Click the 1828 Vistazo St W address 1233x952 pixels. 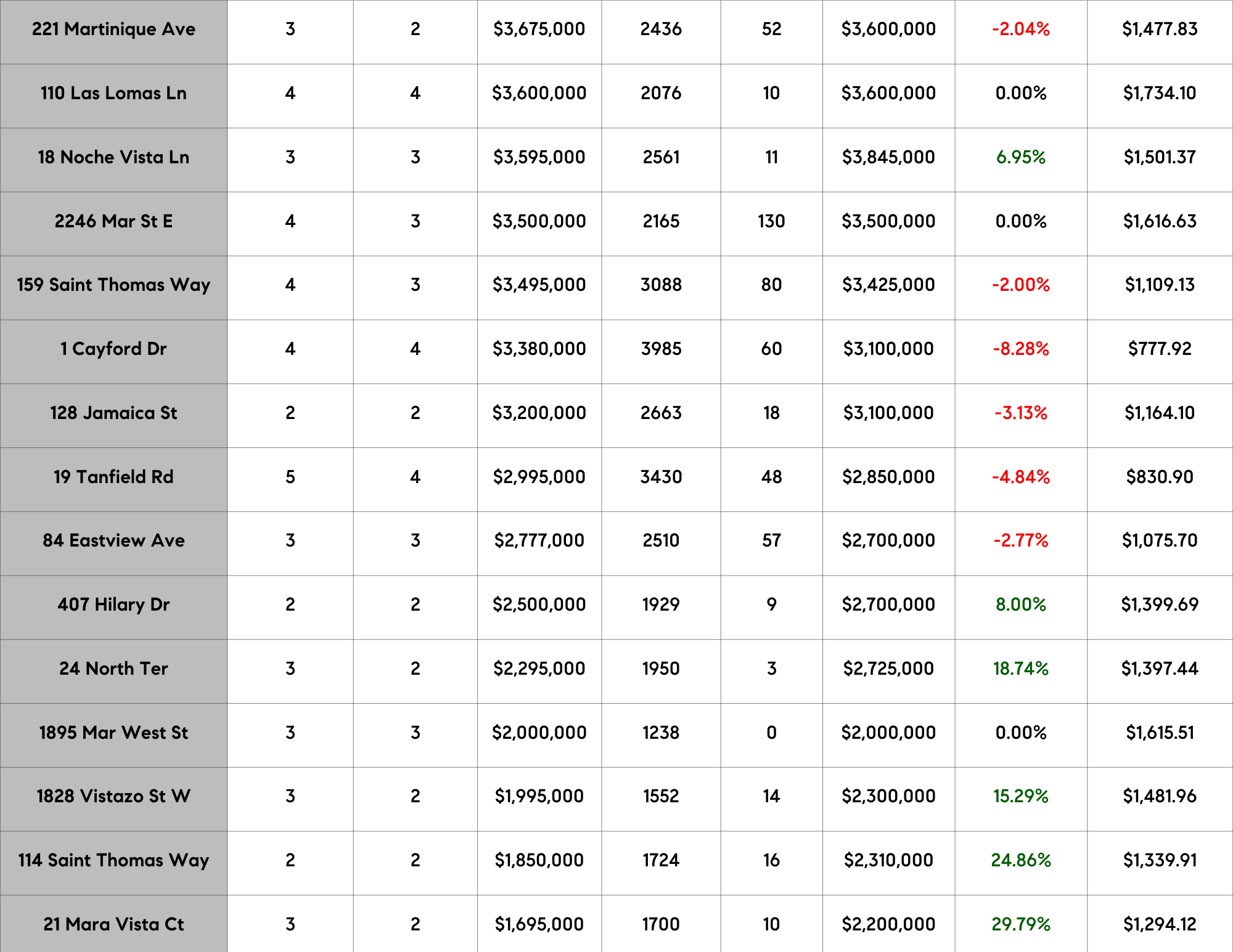pos(113,796)
